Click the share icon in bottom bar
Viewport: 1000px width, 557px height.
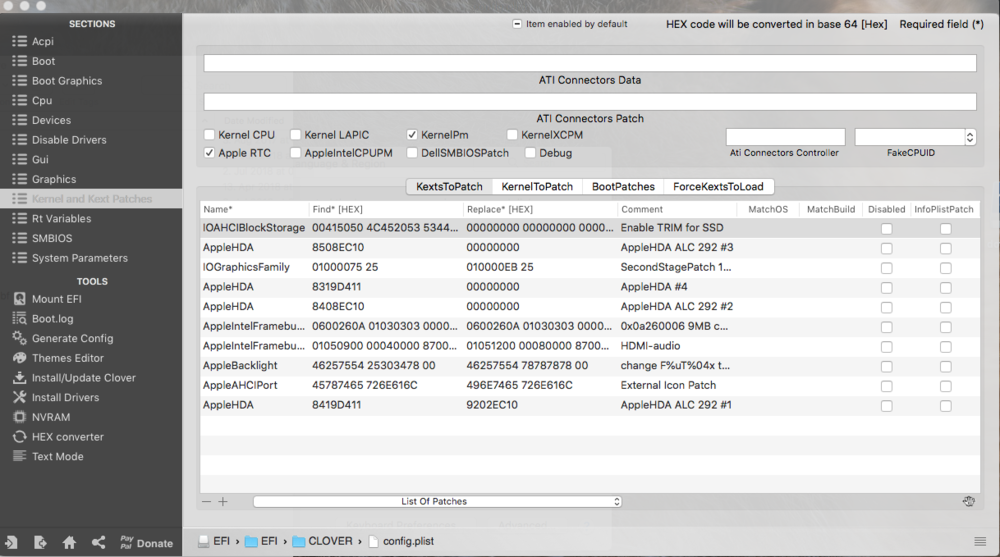tap(98, 543)
